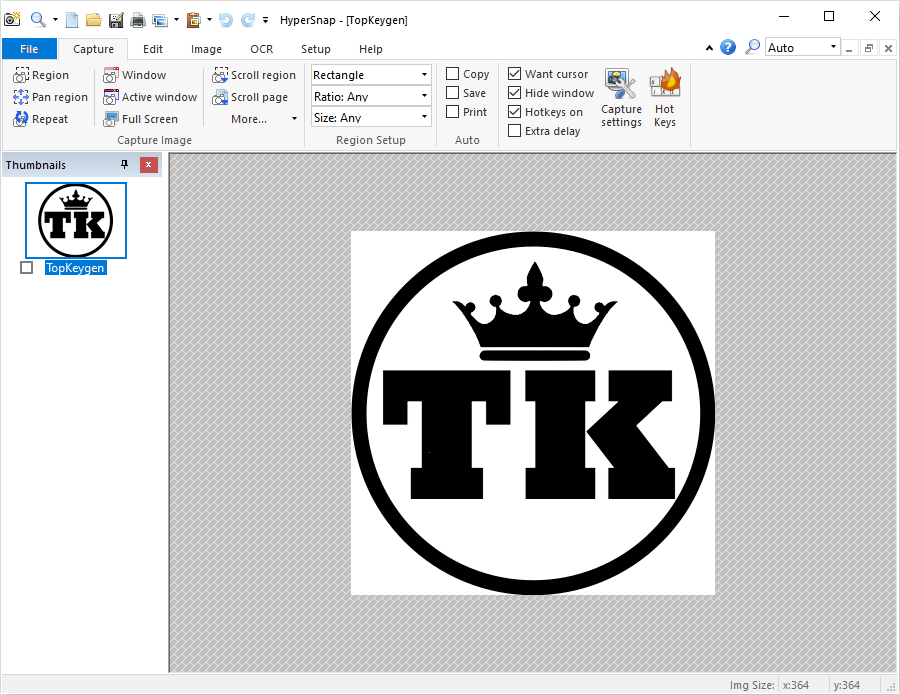Disable the Want cursor checkbox

pos(515,74)
